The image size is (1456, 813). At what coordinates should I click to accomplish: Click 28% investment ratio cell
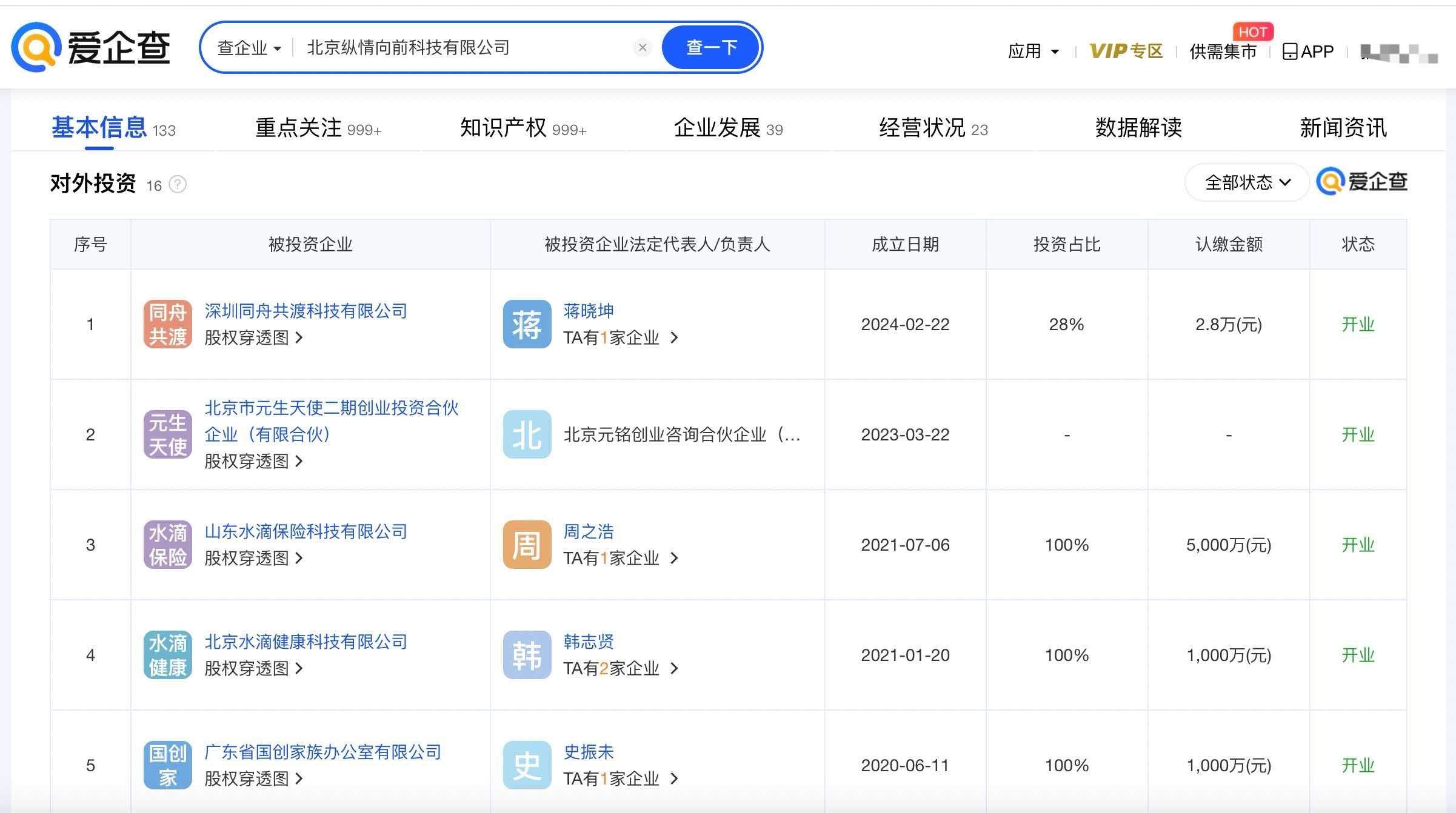pos(1067,324)
